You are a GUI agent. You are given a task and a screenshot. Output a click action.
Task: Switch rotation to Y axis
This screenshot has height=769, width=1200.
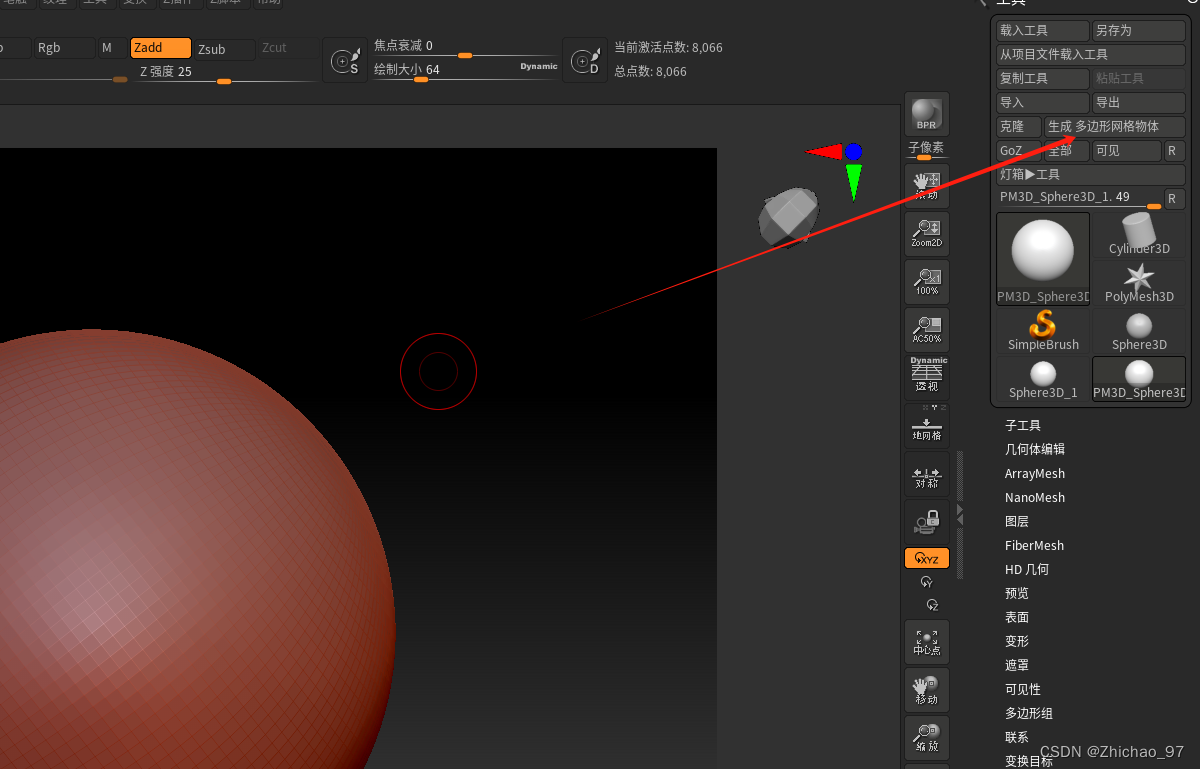927,581
